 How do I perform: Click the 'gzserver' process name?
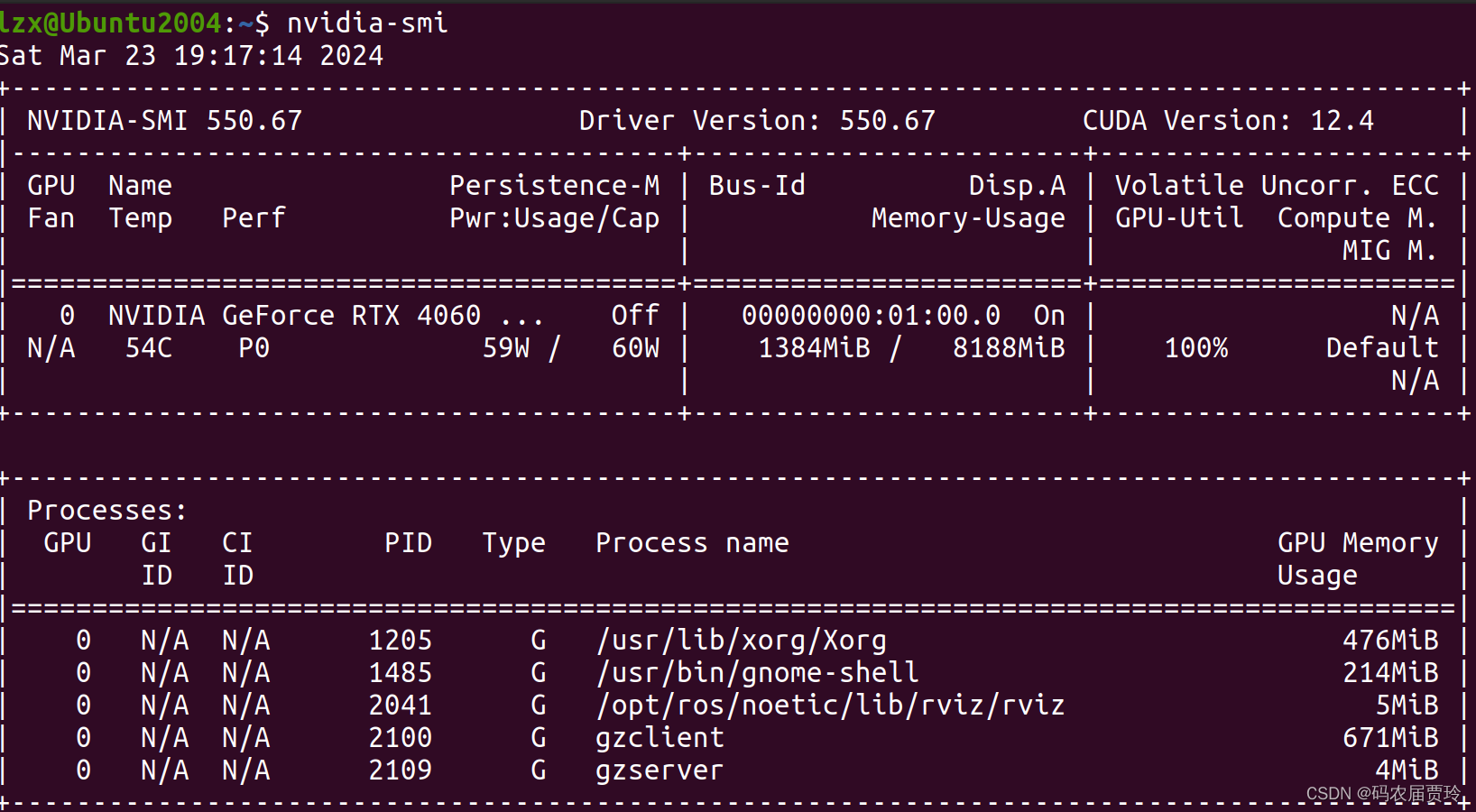click(x=660, y=770)
